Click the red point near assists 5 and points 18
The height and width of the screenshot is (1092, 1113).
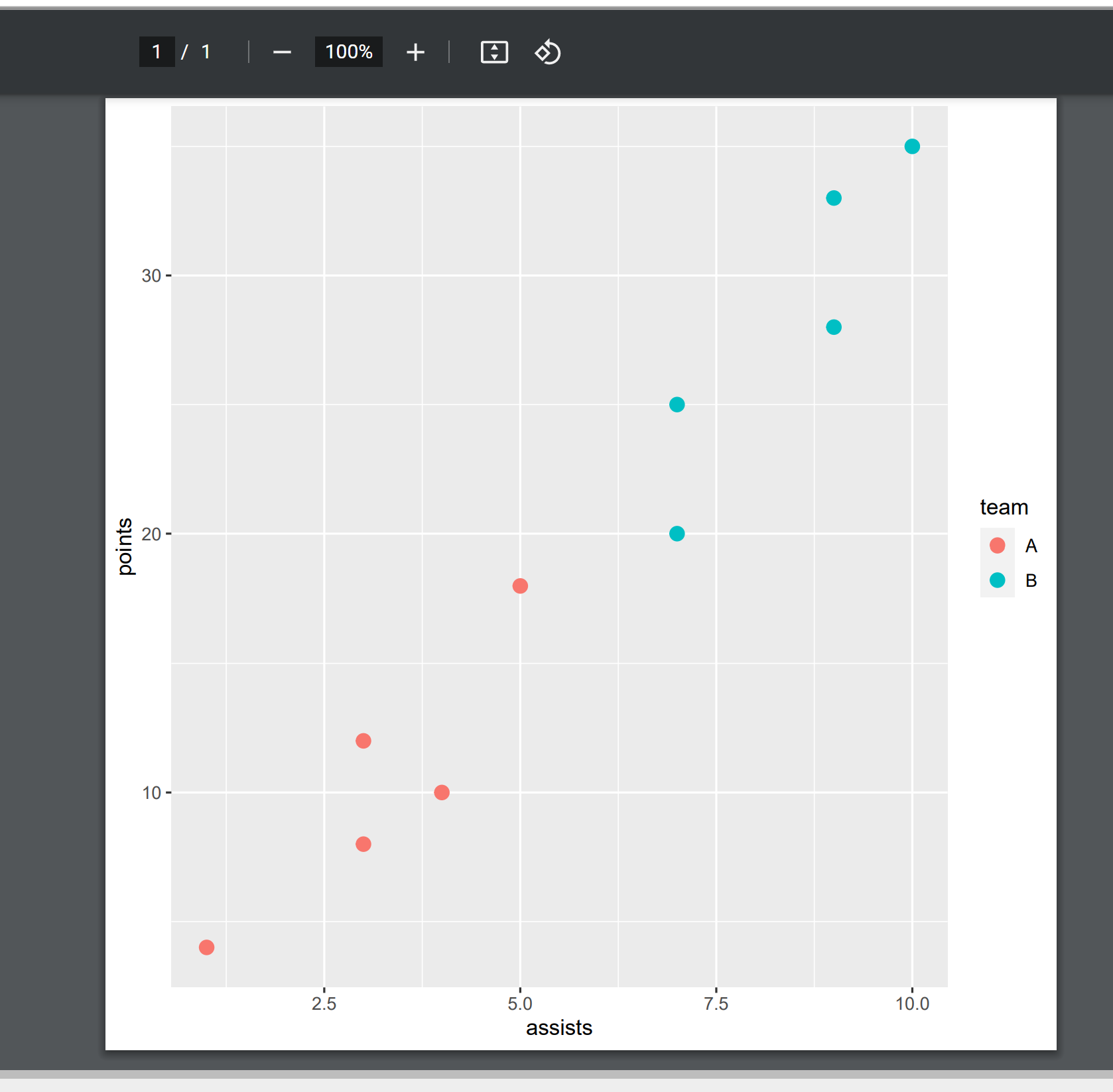click(520, 585)
